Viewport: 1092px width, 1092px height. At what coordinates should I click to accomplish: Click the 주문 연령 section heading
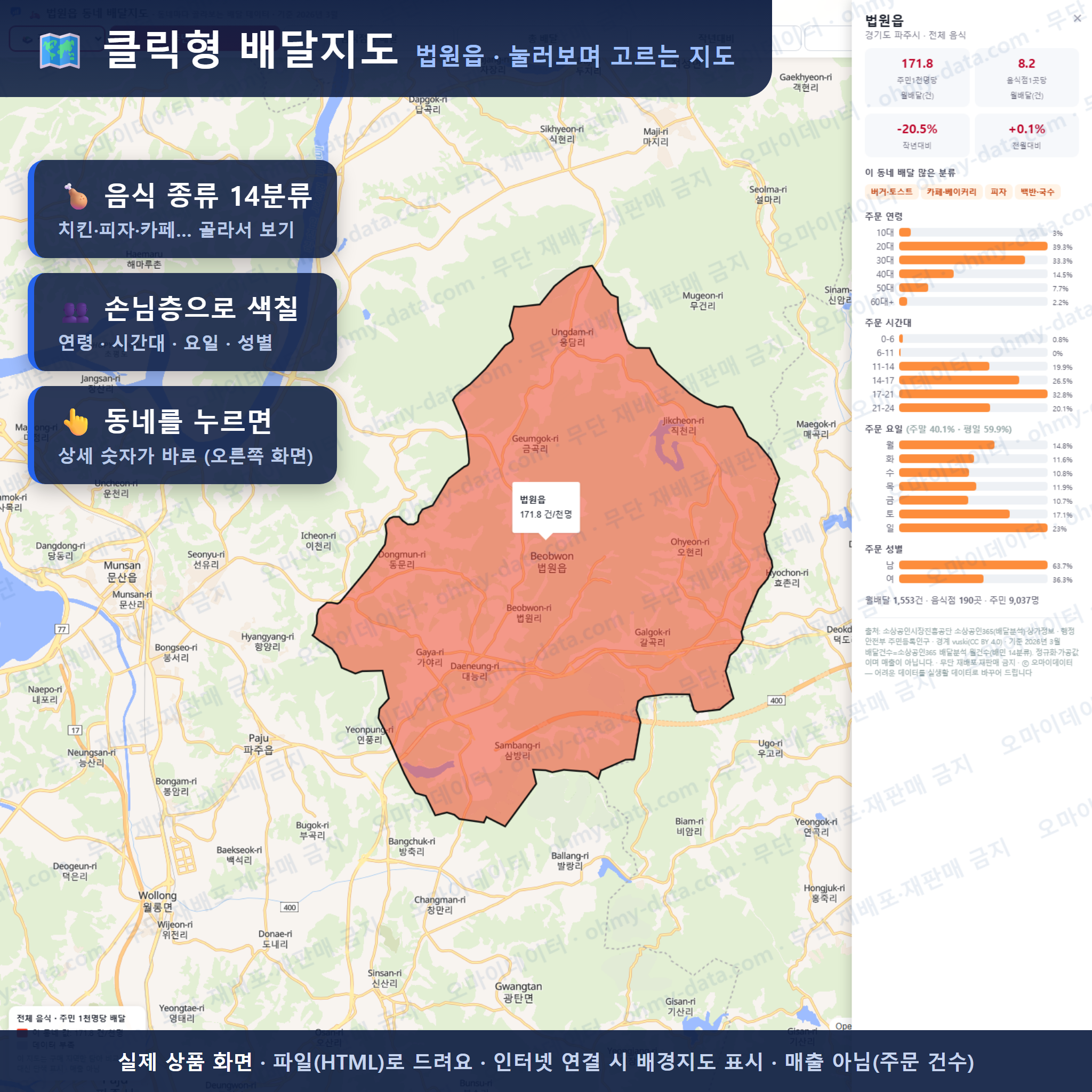tap(884, 216)
